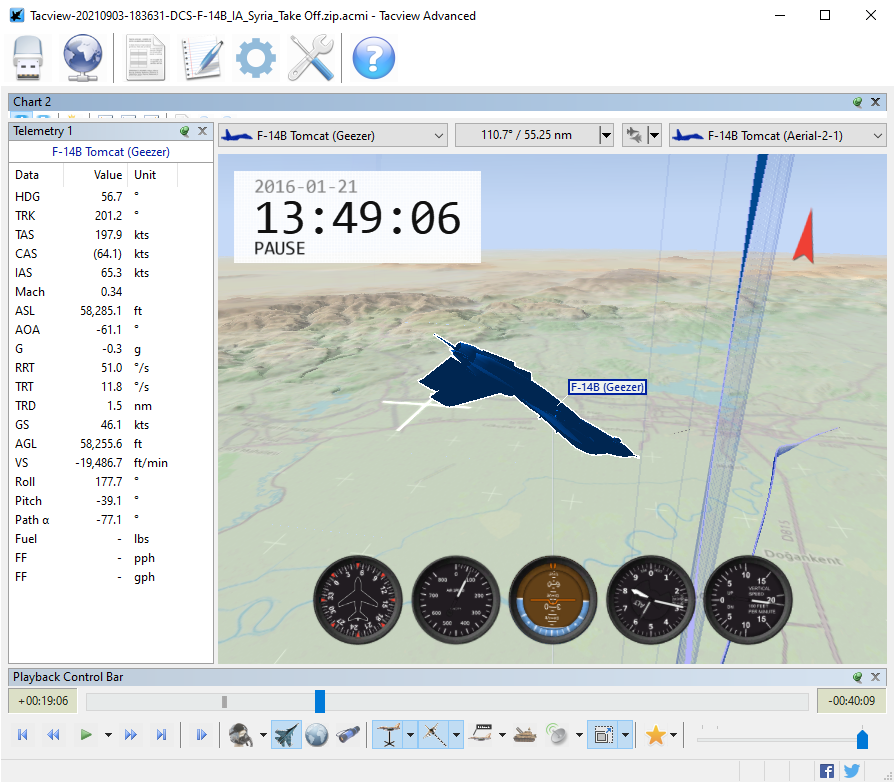Click the Unit column header
The width and height of the screenshot is (895, 783).
click(152, 175)
